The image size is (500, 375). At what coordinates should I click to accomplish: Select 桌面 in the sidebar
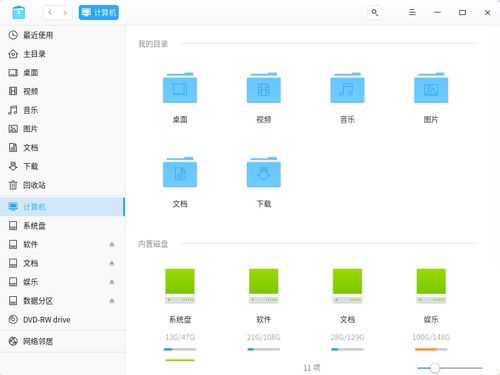62,72
